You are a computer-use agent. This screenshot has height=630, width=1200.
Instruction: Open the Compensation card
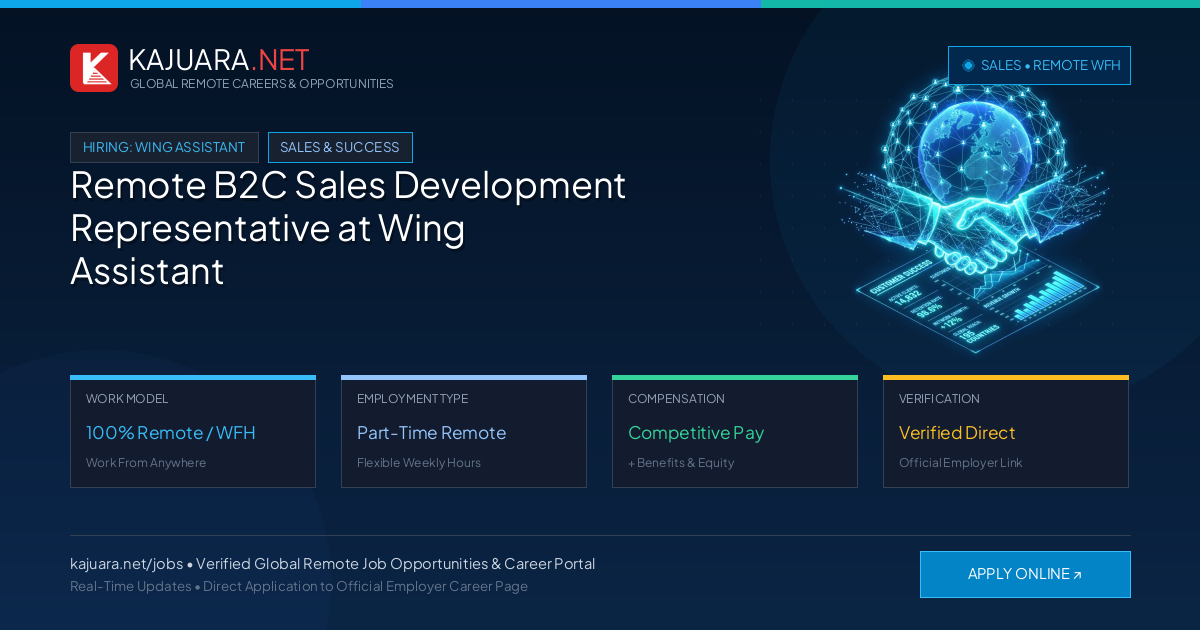[735, 432]
